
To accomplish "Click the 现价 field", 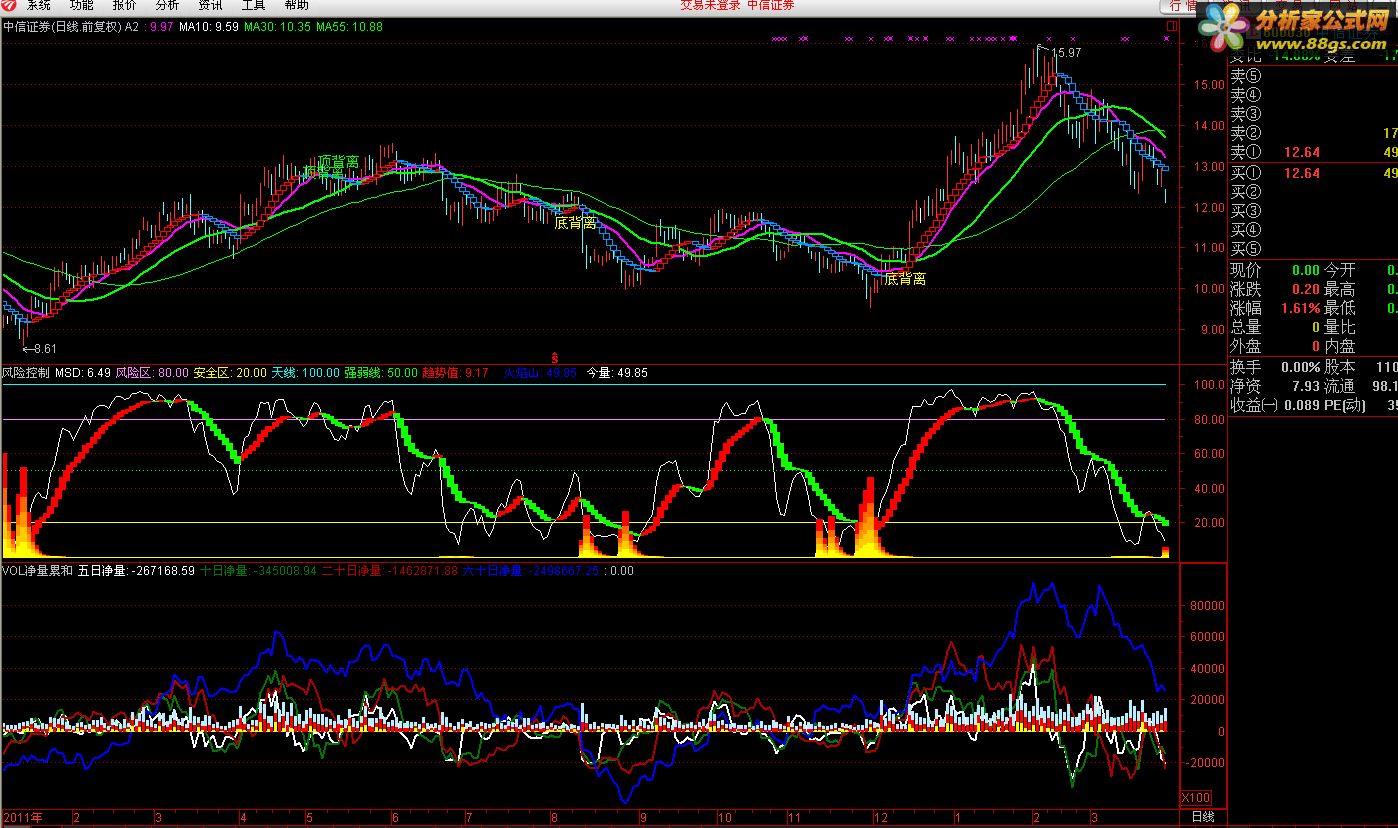I will point(1275,270).
